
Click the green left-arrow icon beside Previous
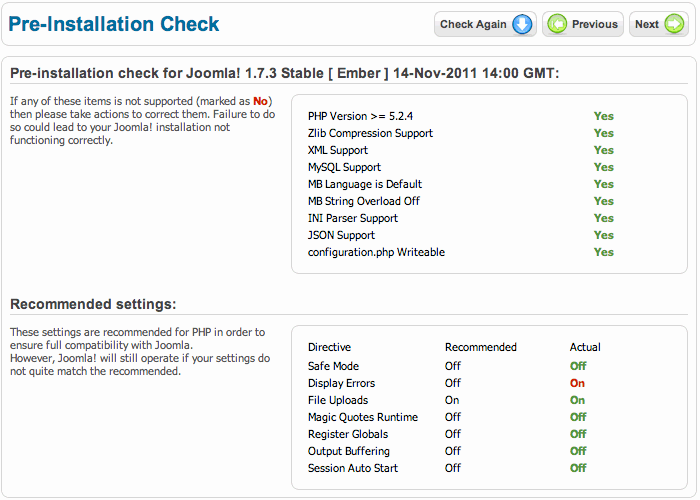pos(557,24)
